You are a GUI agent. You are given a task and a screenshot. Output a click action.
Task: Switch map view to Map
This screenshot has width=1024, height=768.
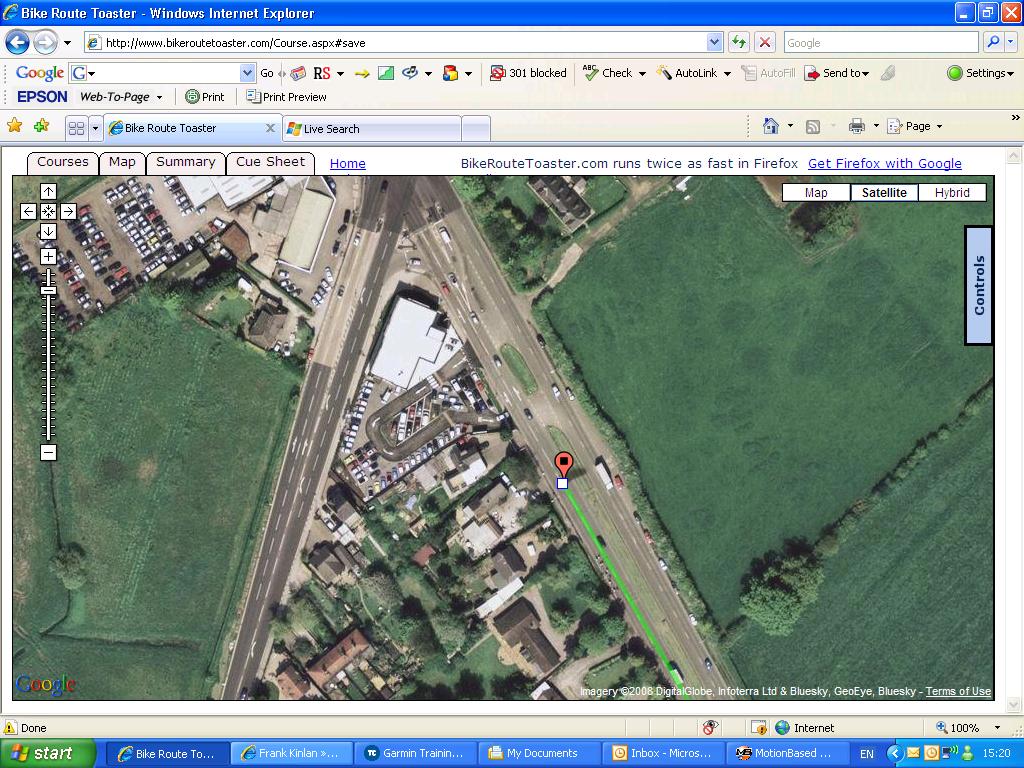(x=816, y=193)
